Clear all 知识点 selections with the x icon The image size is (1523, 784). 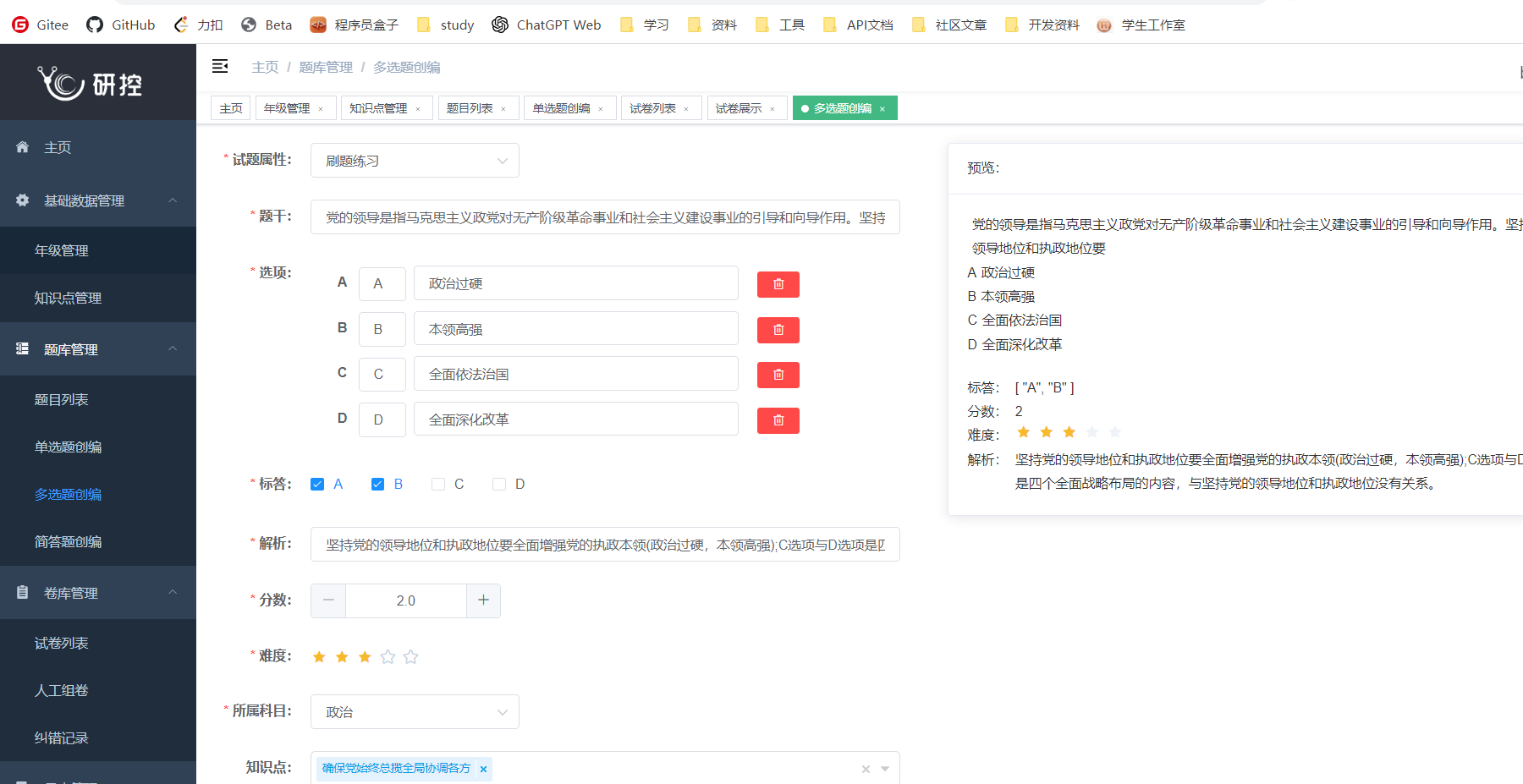(x=866, y=769)
